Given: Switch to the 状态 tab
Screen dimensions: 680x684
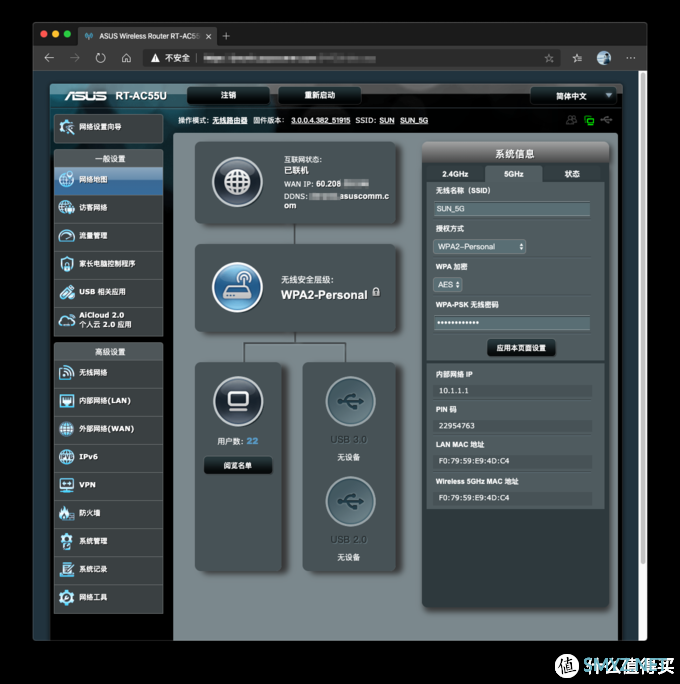Looking at the screenshot, I should (572, 174).
